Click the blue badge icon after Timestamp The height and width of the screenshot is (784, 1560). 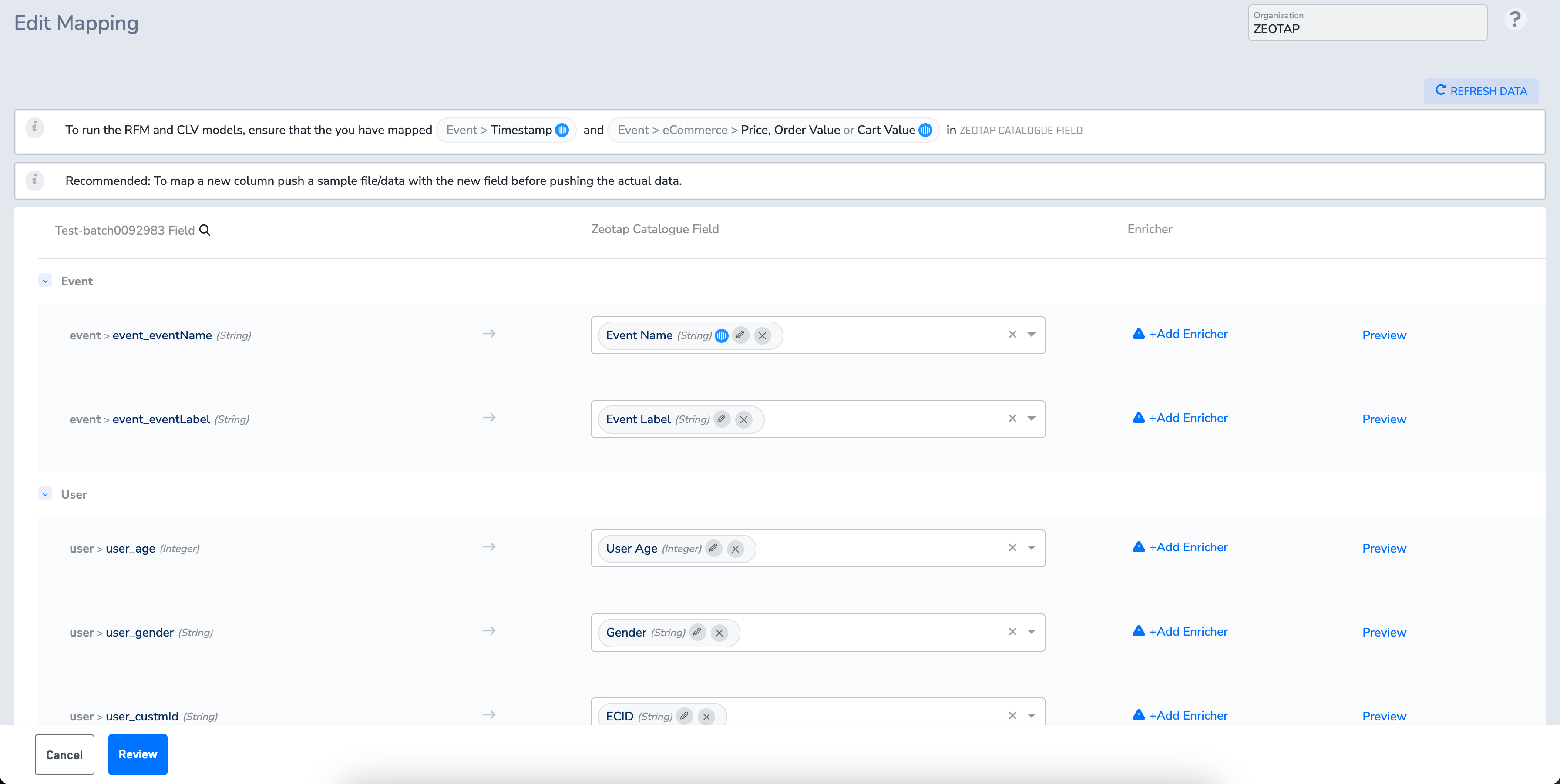(562, 130)
